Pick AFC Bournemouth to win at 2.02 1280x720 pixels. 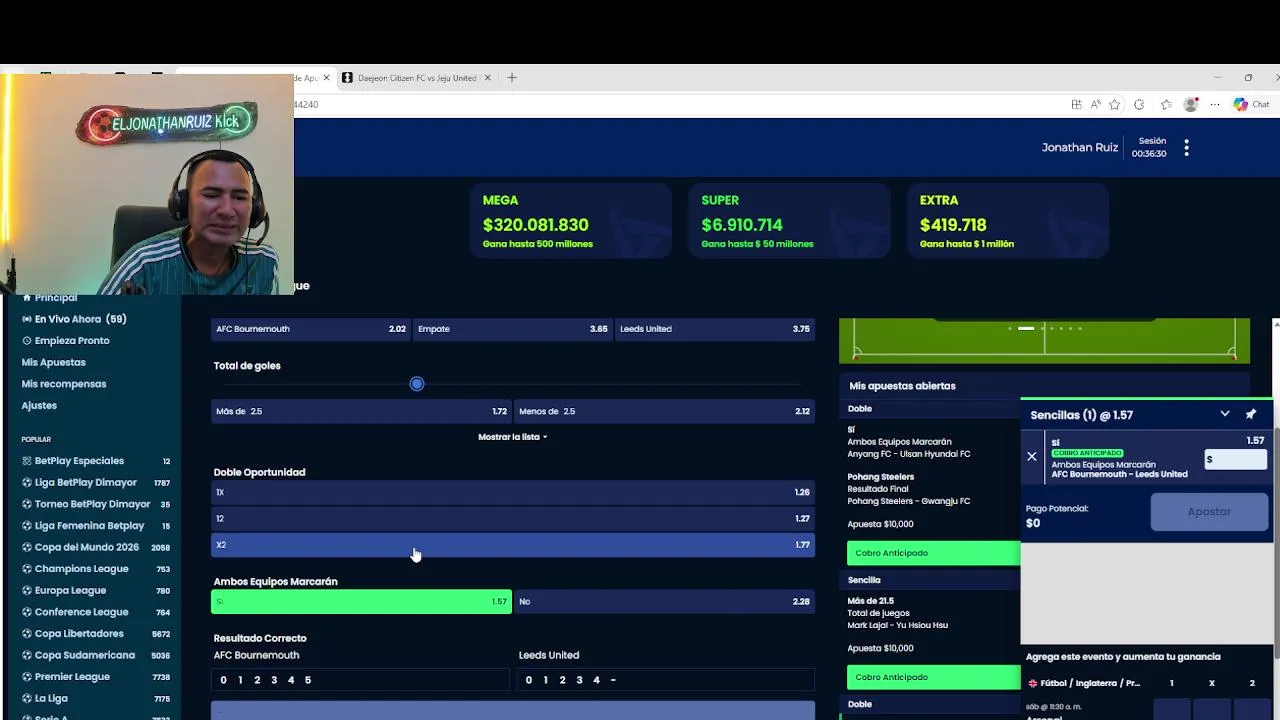point(310,329)
